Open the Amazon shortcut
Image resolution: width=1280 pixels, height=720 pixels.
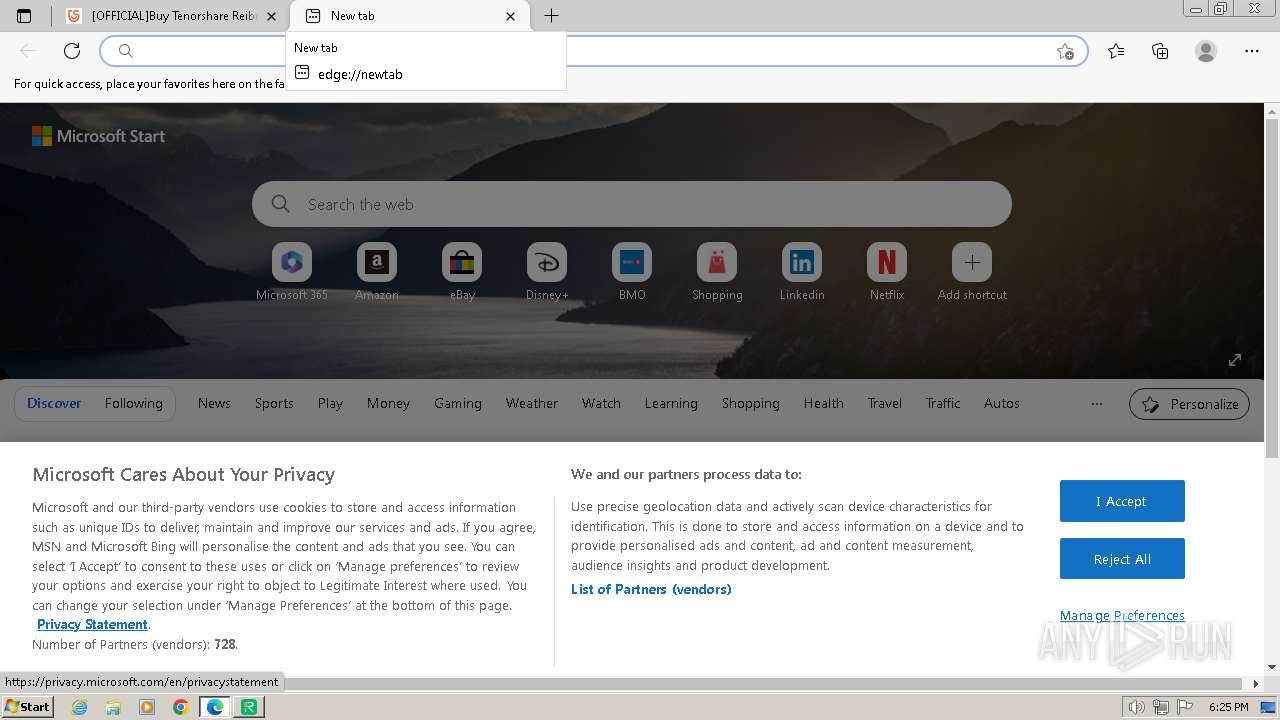coord(377,272)
